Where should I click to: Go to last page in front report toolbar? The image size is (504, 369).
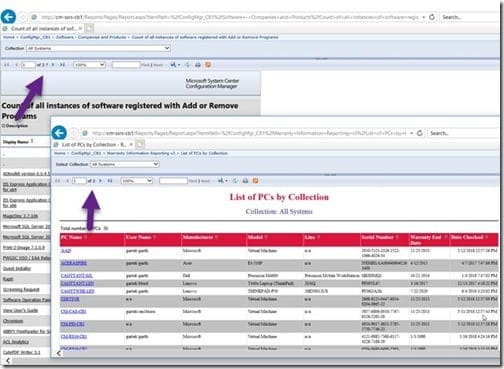click(x=110, y=181)
